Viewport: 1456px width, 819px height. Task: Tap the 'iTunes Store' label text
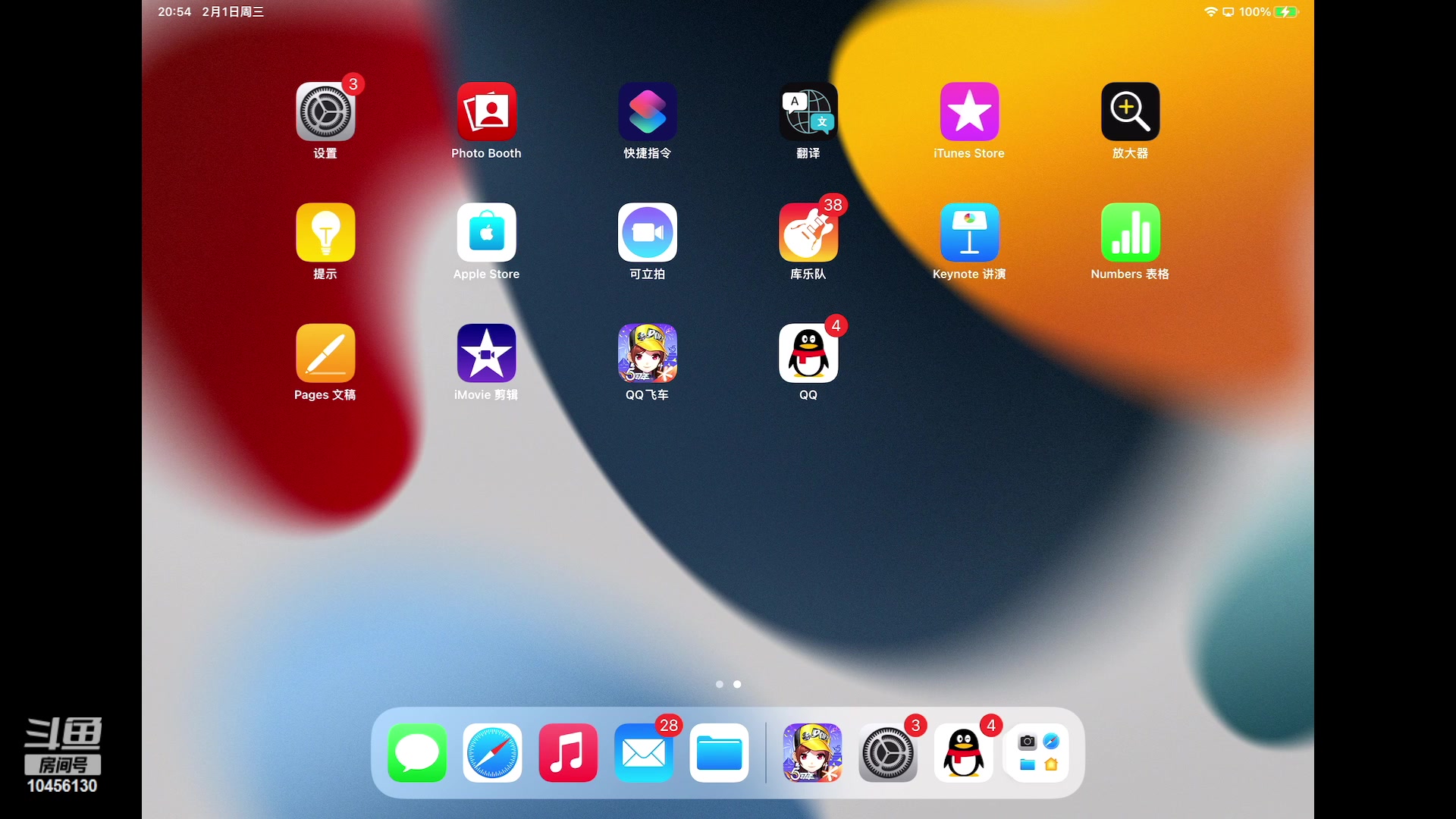point(969,153)
